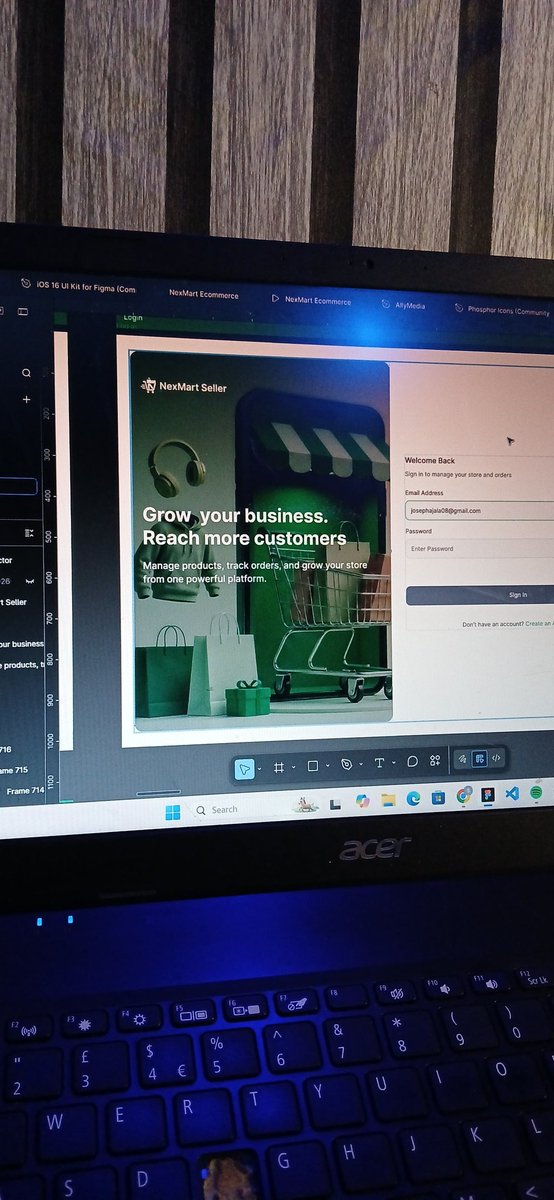Select the Move tool in Figma toolbar
Image resolution: width=554 pixels, height=1200 pixels.
pos(243,768)
